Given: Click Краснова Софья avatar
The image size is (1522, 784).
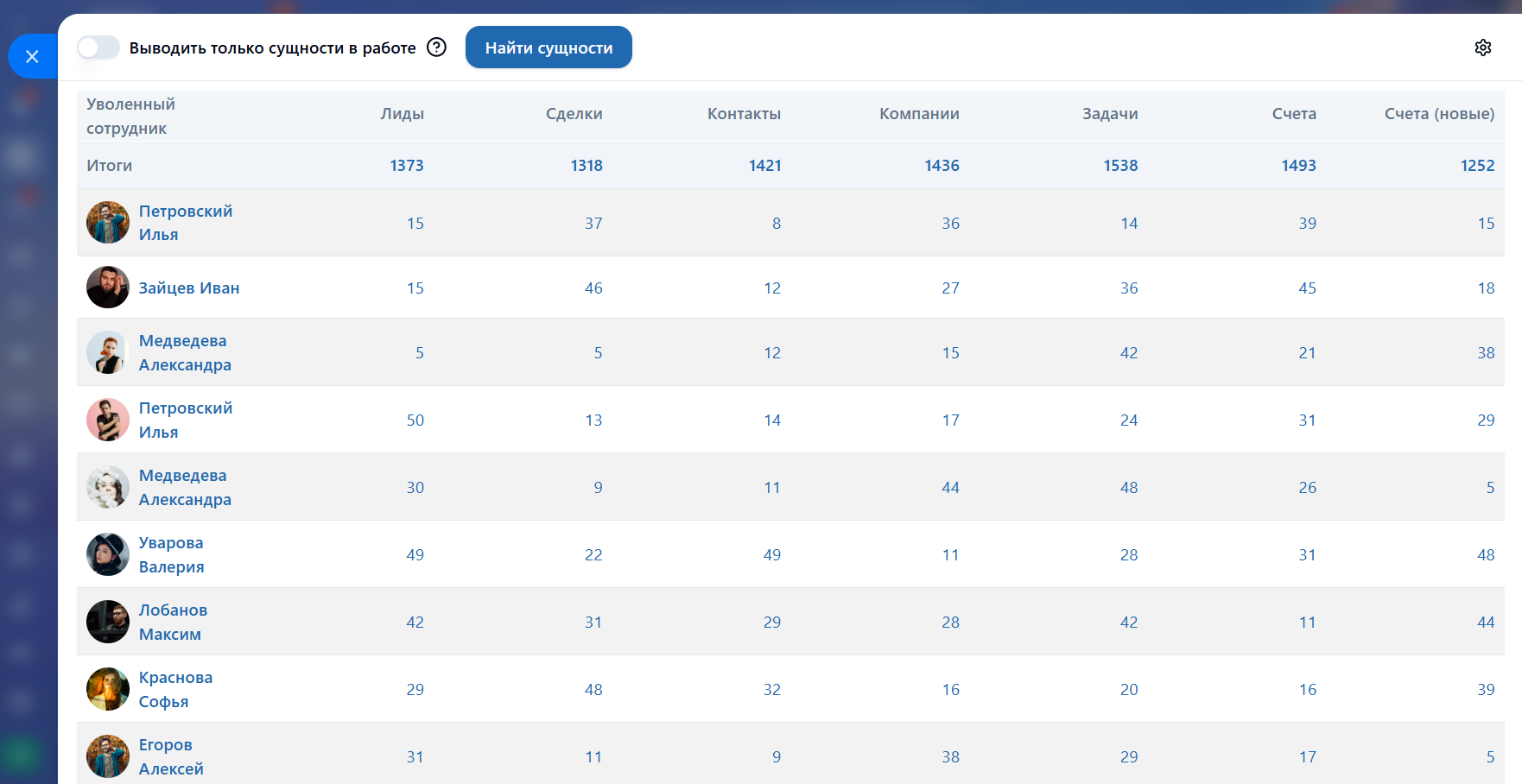Looking at the screenshot, I should click(108, 689).
